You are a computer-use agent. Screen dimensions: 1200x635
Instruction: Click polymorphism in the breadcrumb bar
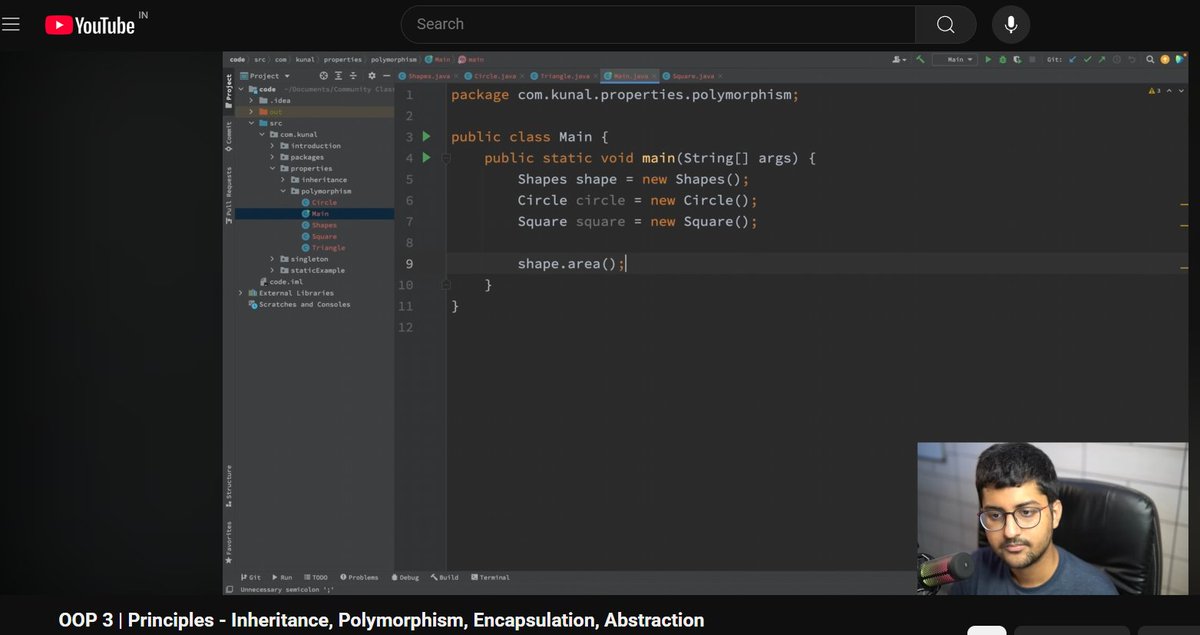tap(393, 59)
